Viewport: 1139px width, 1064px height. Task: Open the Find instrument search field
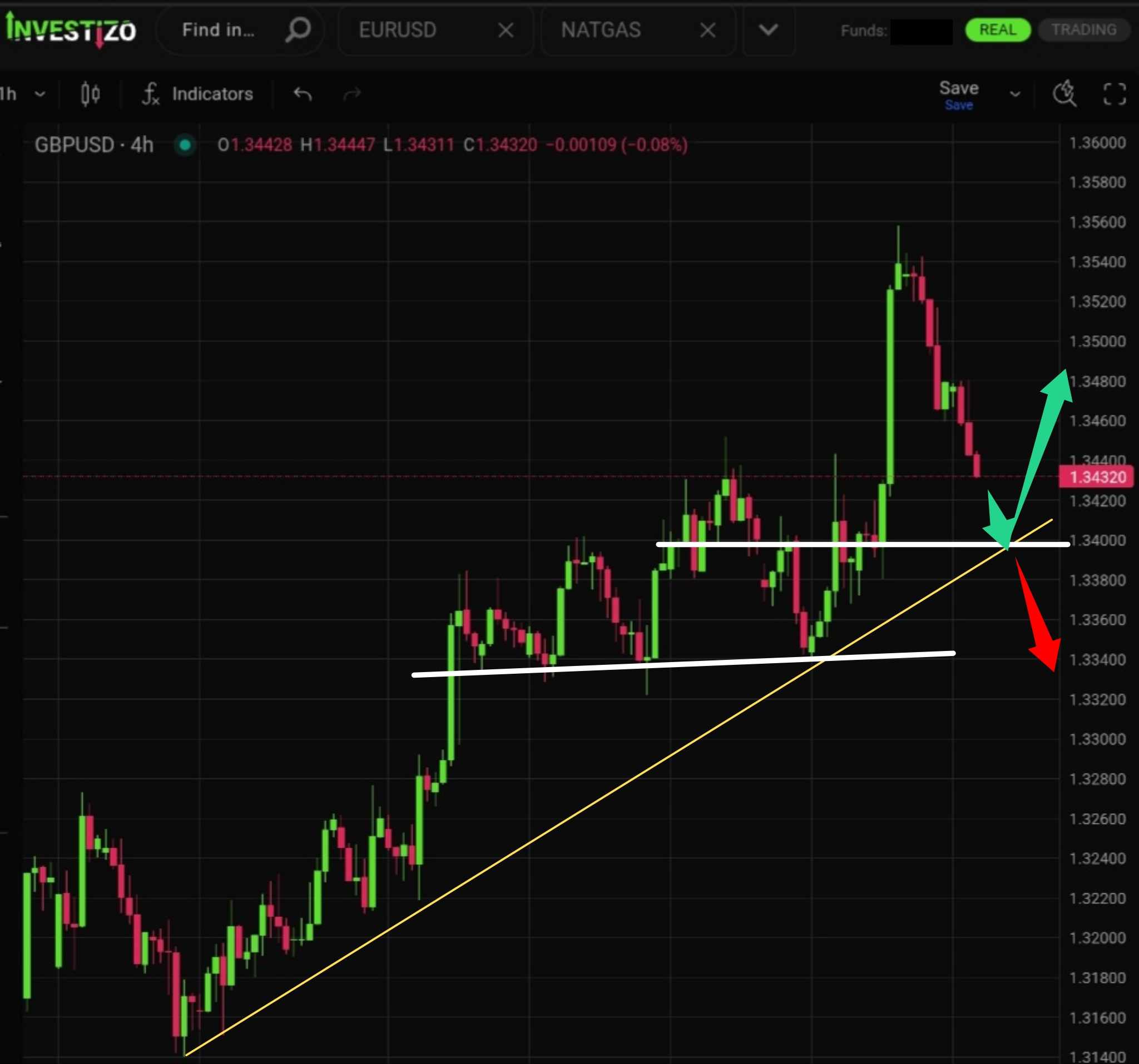pyautogui.click(x=240, y=30)
